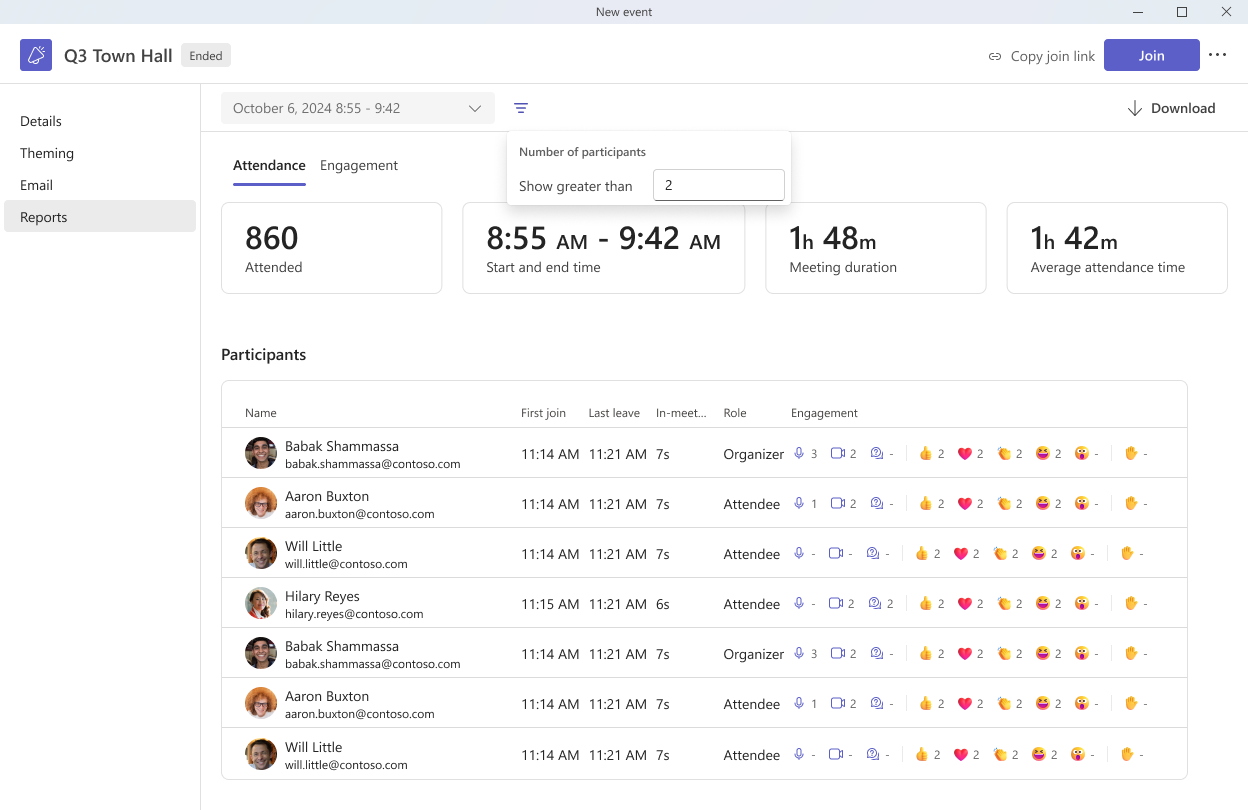Open Details in the left sidebar
Image resolution: width=1248 pixels, height=810 pixels.
point(100,121)
